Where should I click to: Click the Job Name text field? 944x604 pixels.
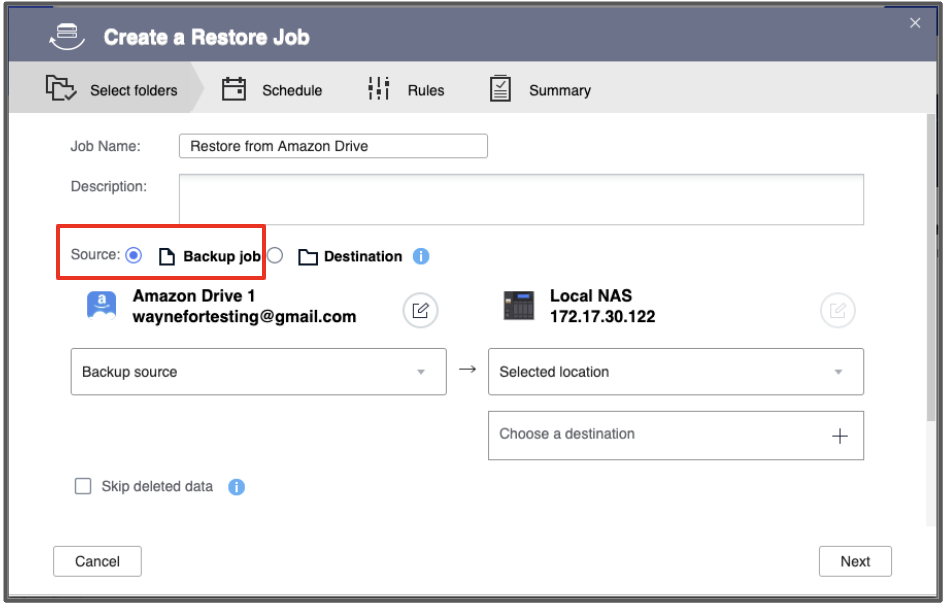point(332,146)
